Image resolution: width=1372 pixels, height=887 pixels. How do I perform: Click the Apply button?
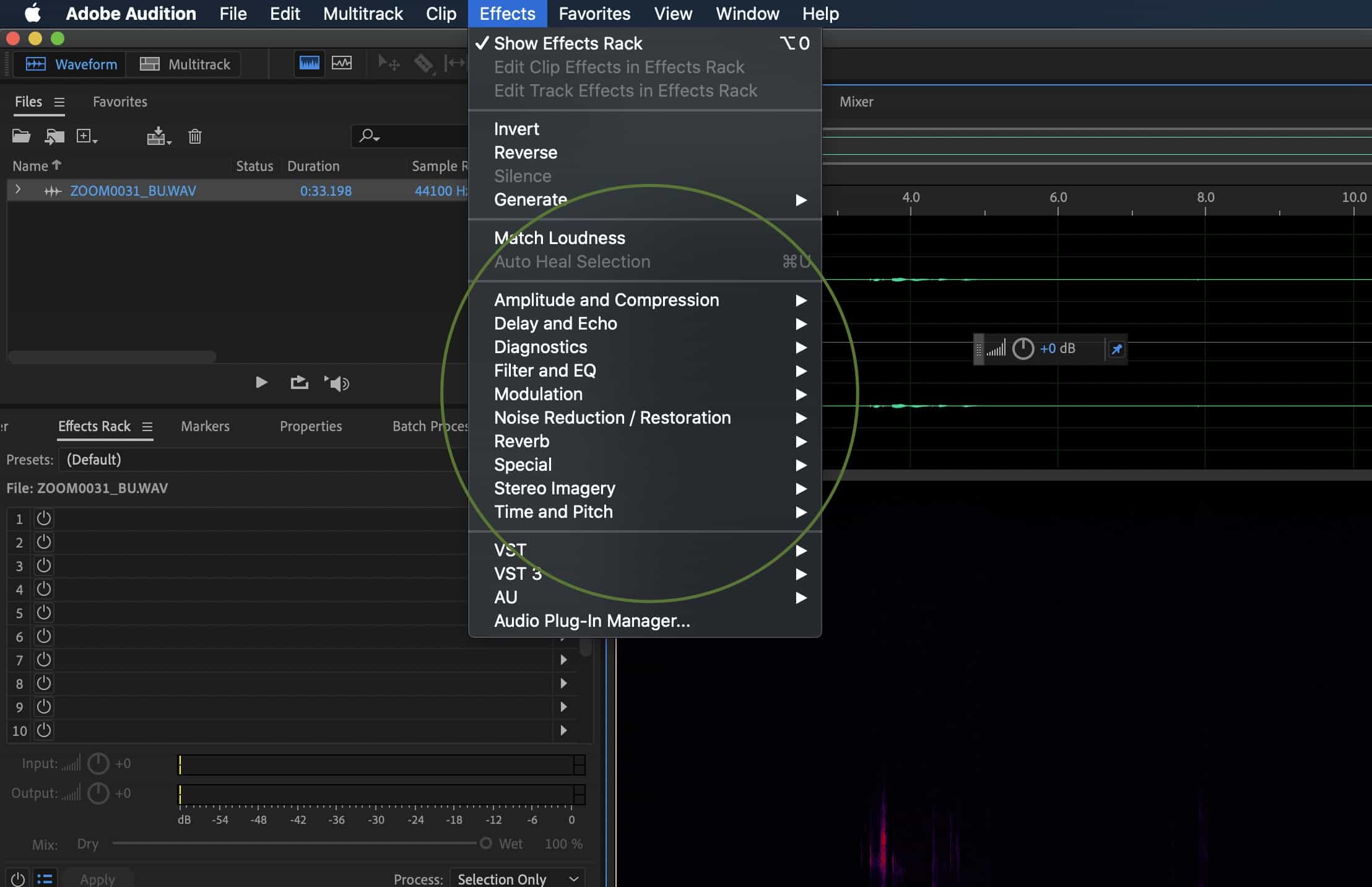tap(97, 879)
